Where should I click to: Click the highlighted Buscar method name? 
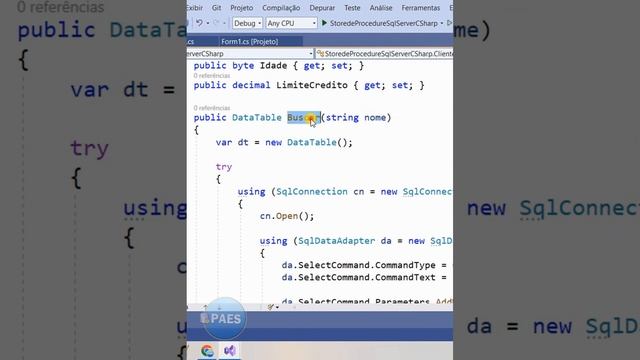tap(304, 118)
